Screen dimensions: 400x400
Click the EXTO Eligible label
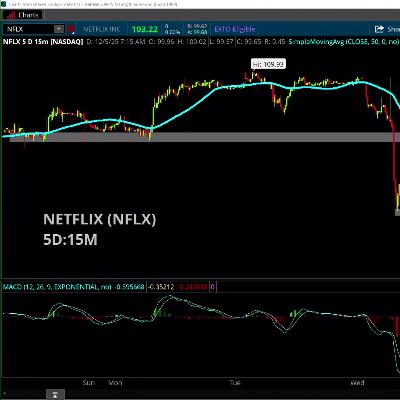pos(235,29)
